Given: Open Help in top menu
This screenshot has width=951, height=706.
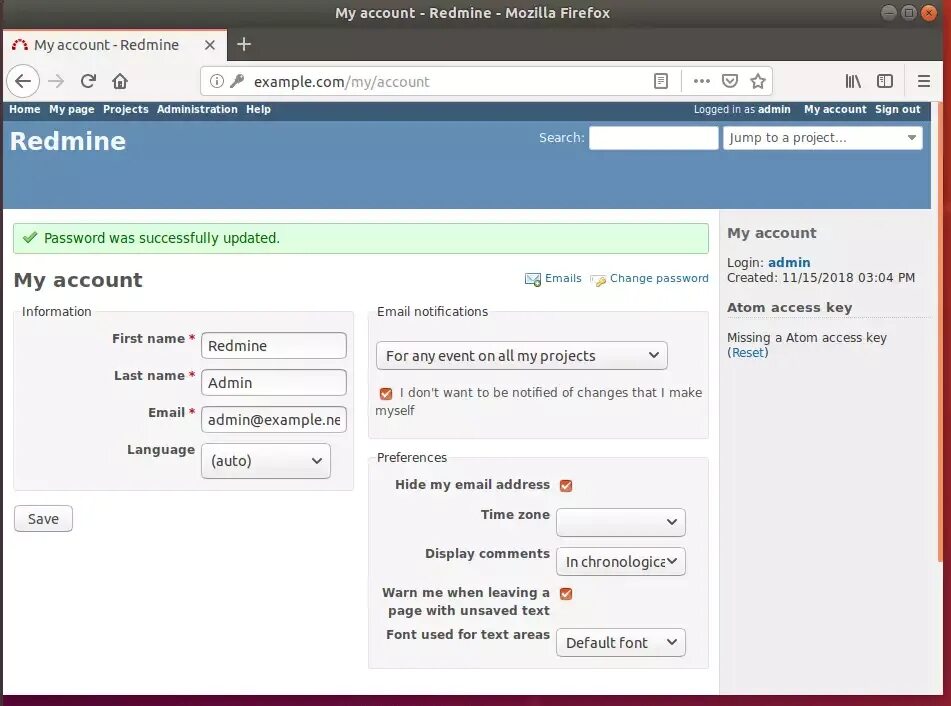Looking at the screenshot, I should tap(258, 109).
